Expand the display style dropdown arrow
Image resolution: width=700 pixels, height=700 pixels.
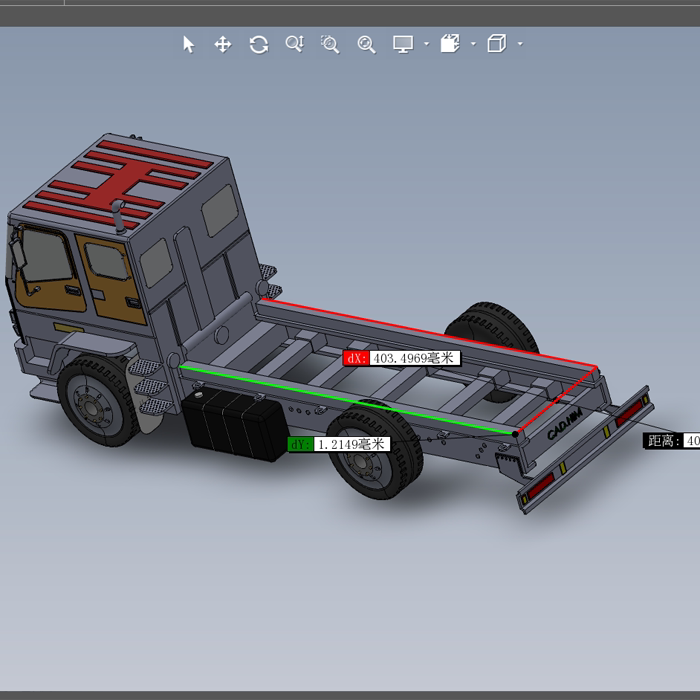tap(426, 44)
